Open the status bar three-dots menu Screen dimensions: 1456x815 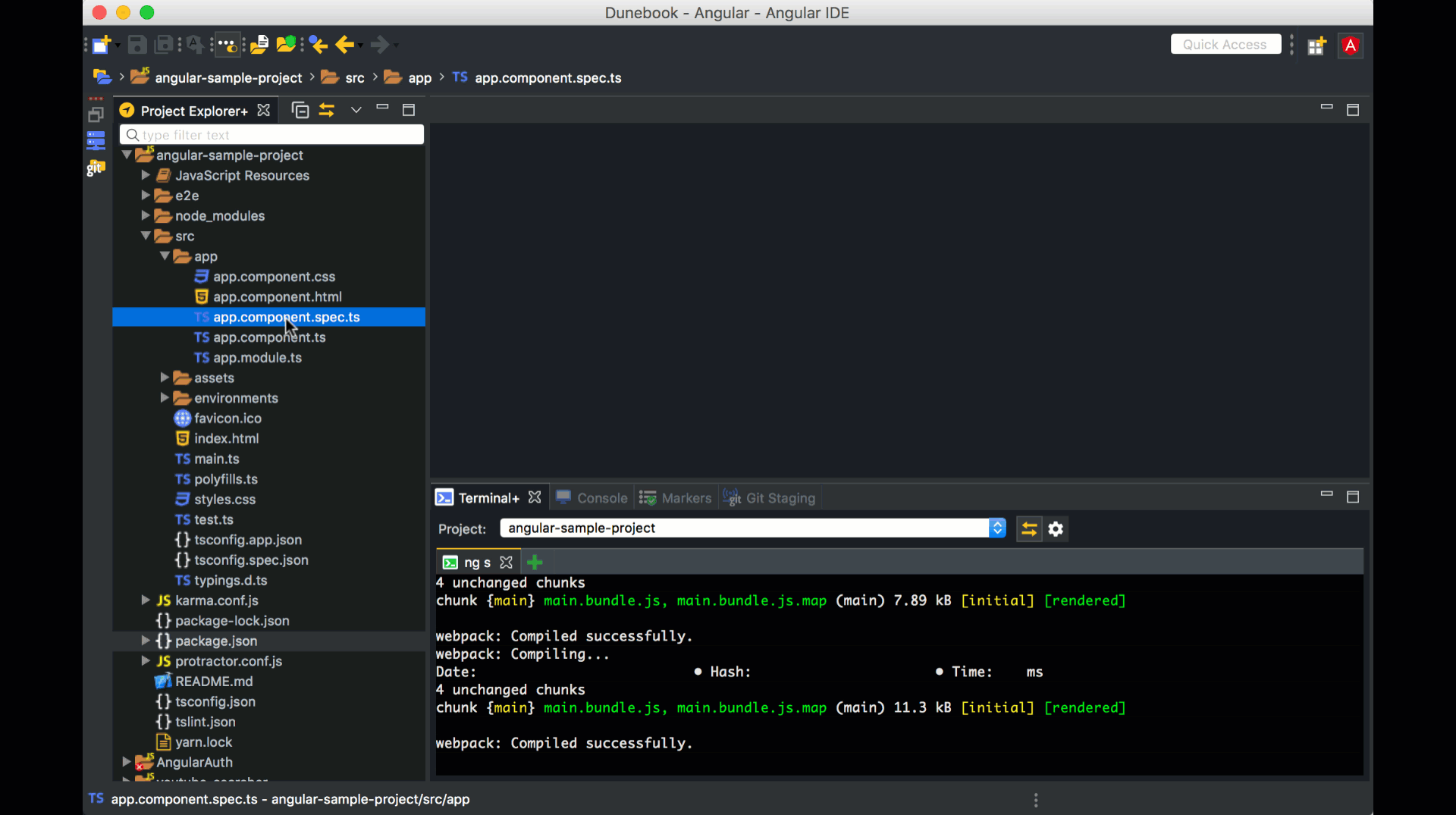[x=1036, y=800]
